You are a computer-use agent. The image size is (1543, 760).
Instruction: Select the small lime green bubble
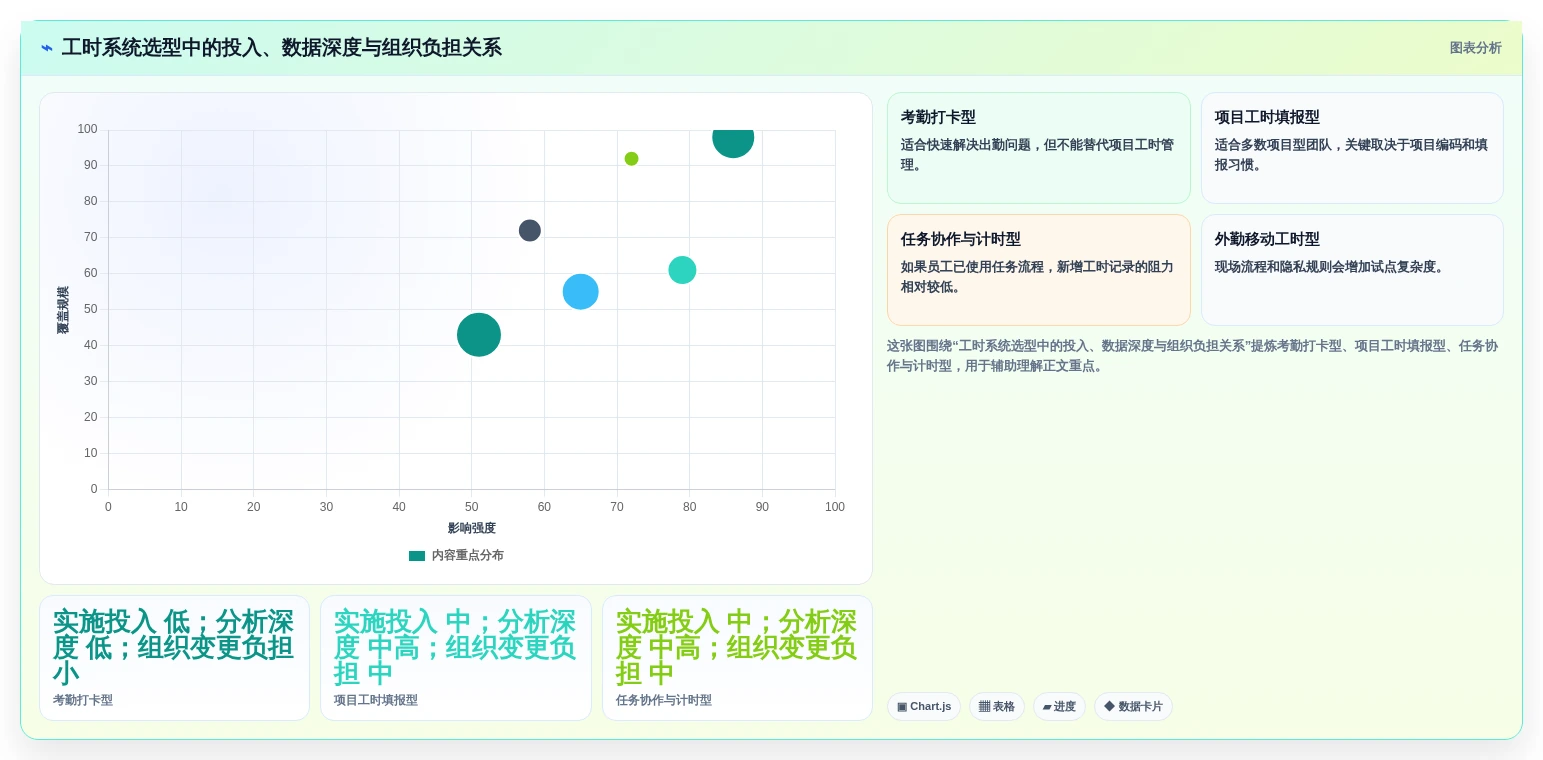click(x=632, y=159)
